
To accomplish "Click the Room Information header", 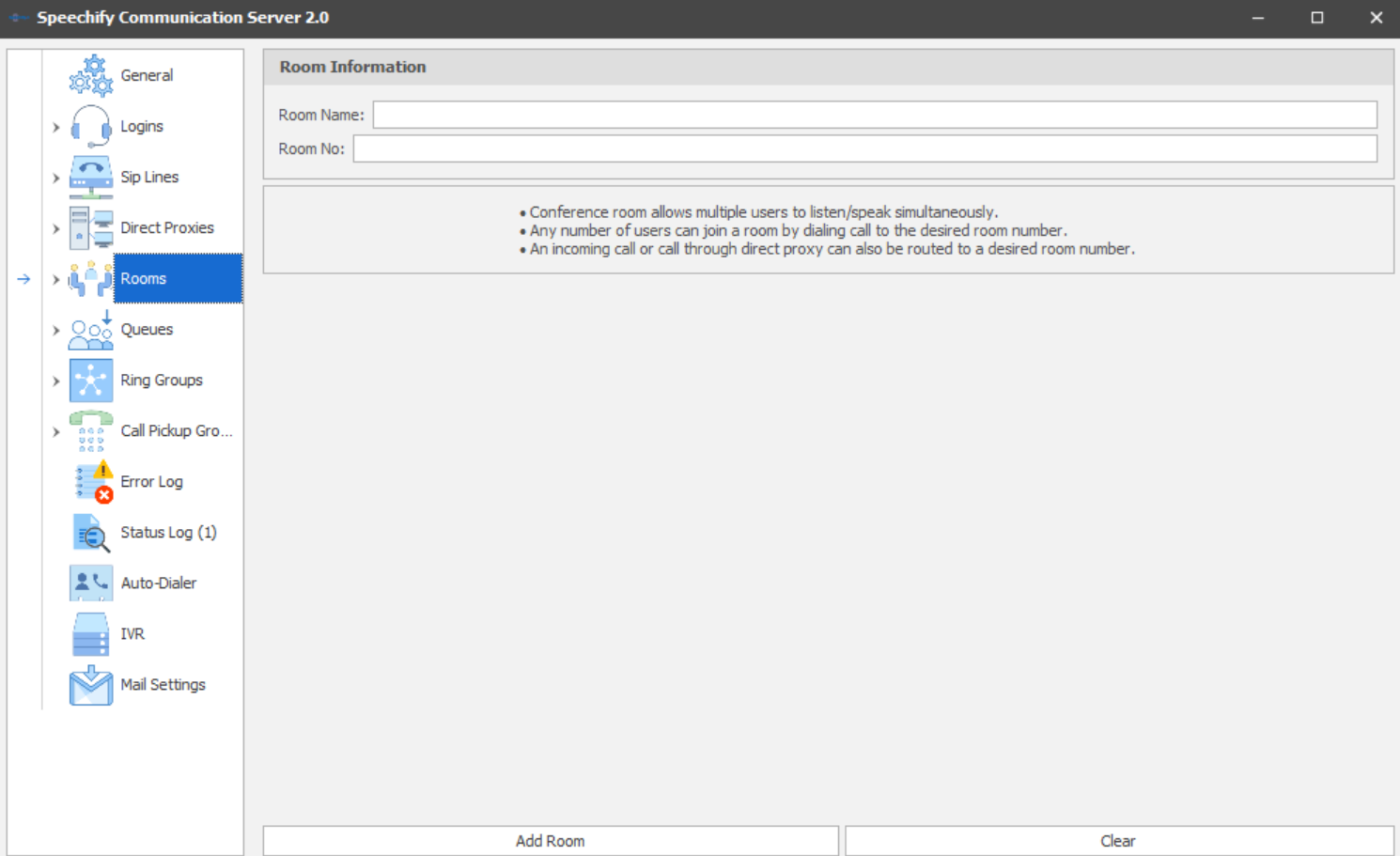I will click(828, 67).
